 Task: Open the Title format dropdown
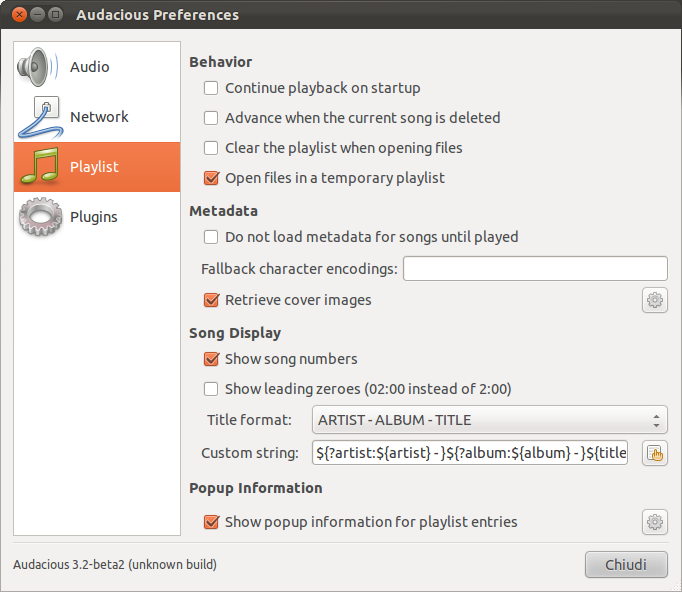click(489, 420)
